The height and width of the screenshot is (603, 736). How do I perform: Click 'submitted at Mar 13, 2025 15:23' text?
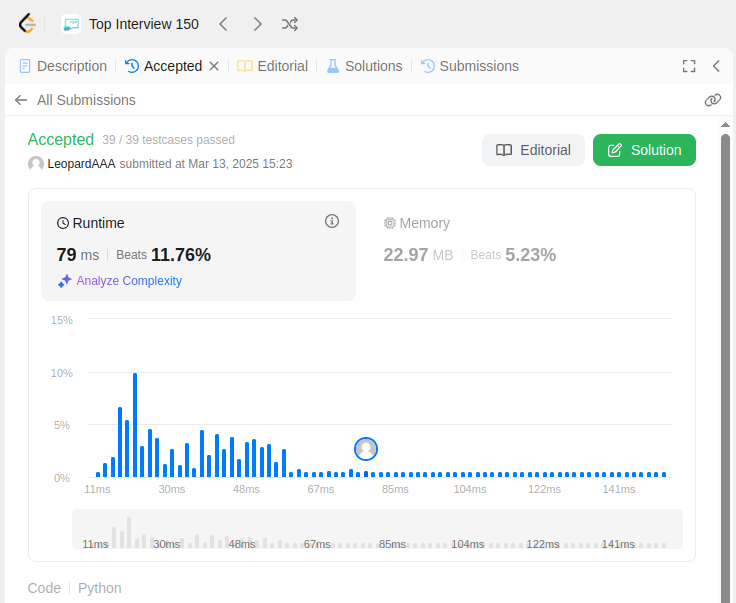206,164
